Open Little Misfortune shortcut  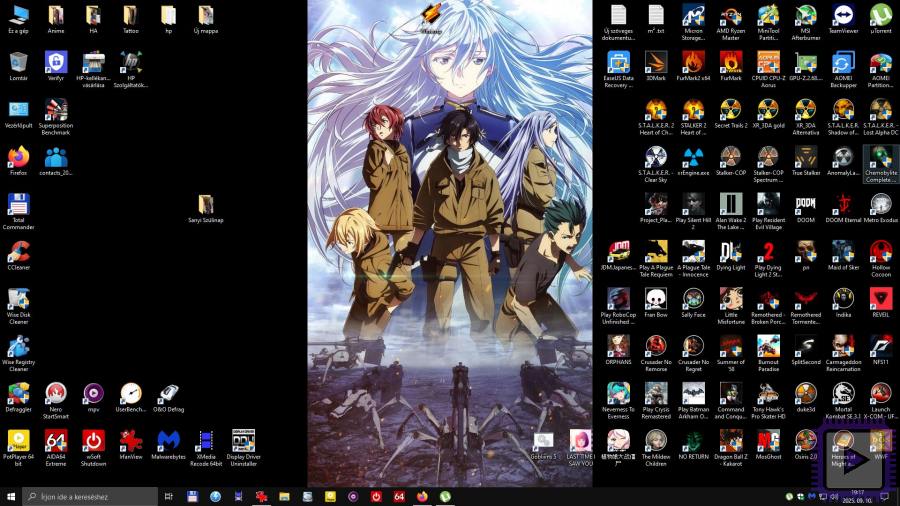[x=731, y=306]
